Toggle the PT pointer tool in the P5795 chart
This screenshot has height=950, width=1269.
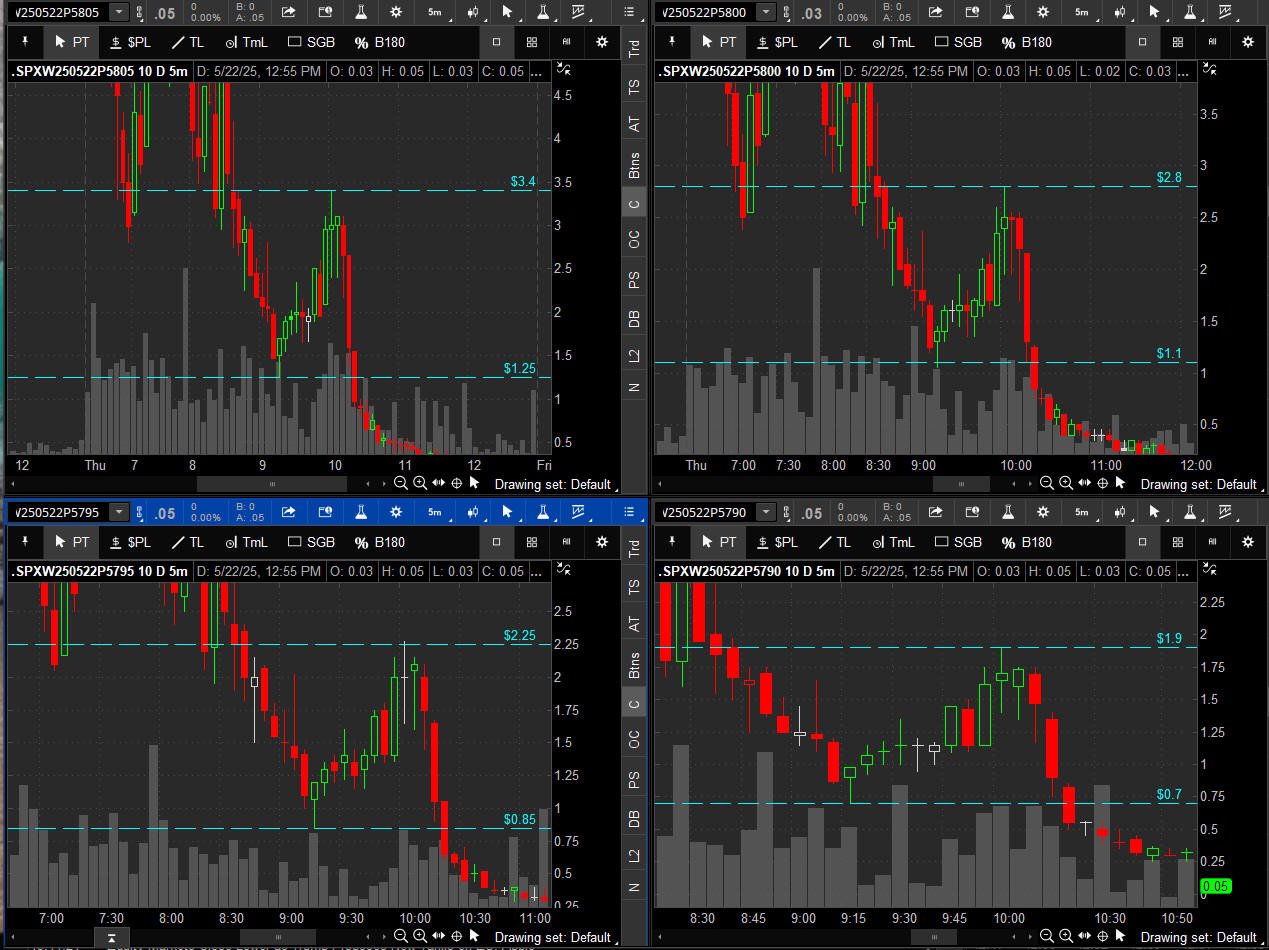pos(73,542)
